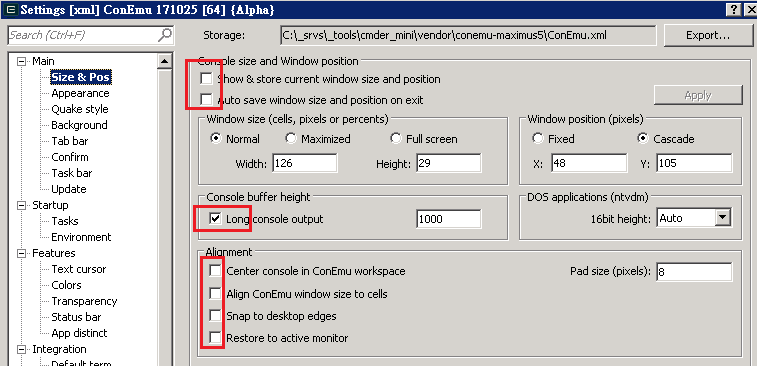Screen dimensions: 757x366
Task: Collapse the Main tree node
Action: (21, 61)
